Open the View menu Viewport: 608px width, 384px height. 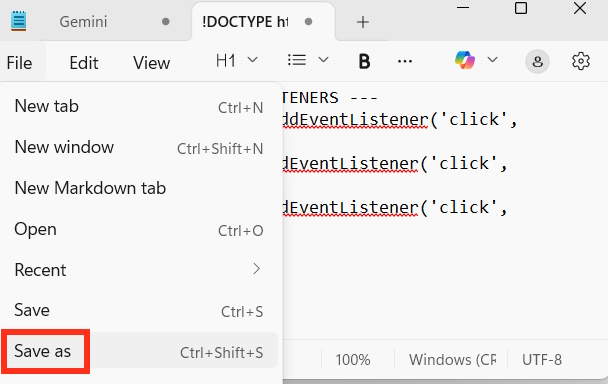coord(151,62)
